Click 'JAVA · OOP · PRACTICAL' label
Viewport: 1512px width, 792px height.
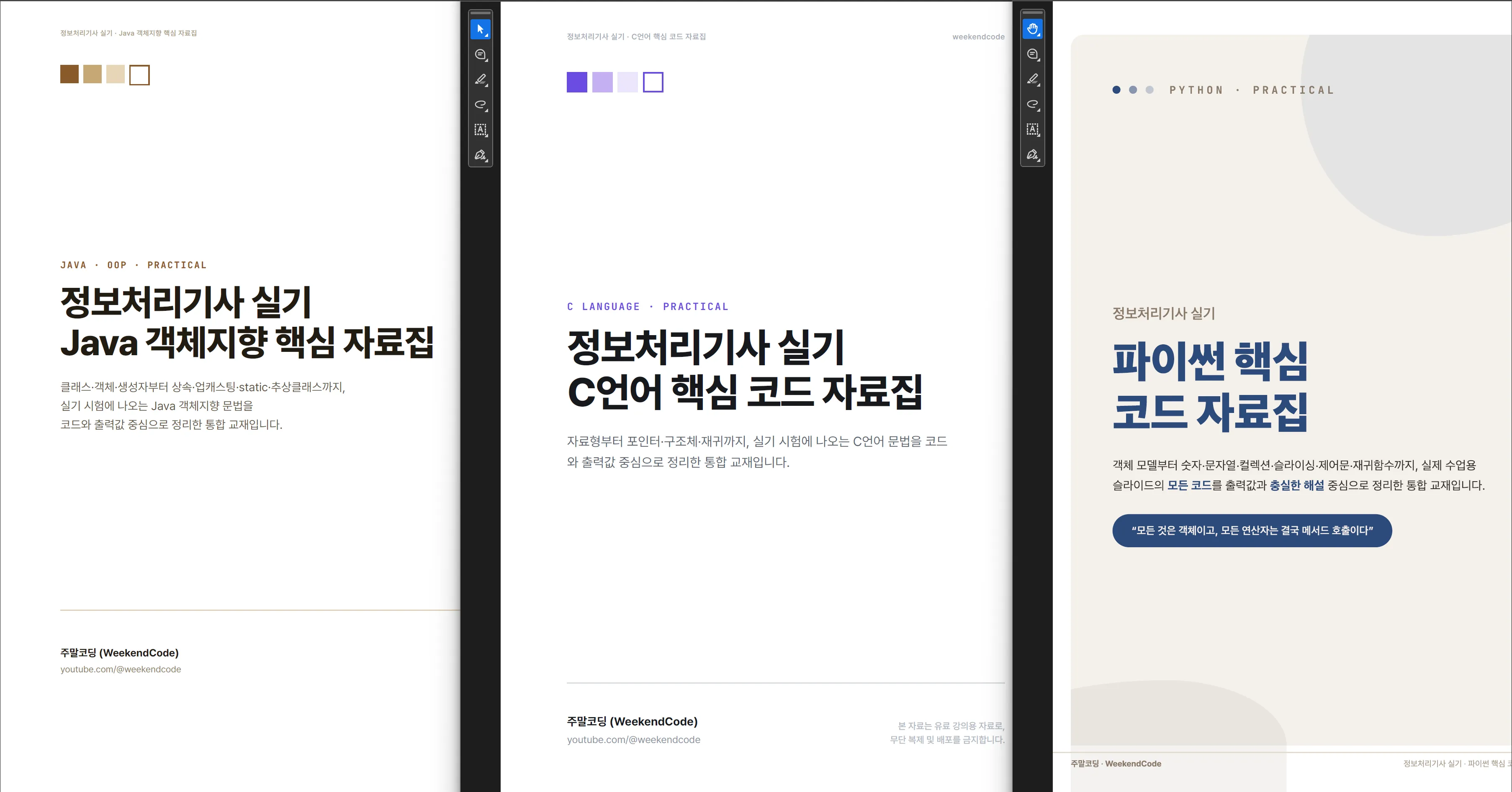[133, 265]
